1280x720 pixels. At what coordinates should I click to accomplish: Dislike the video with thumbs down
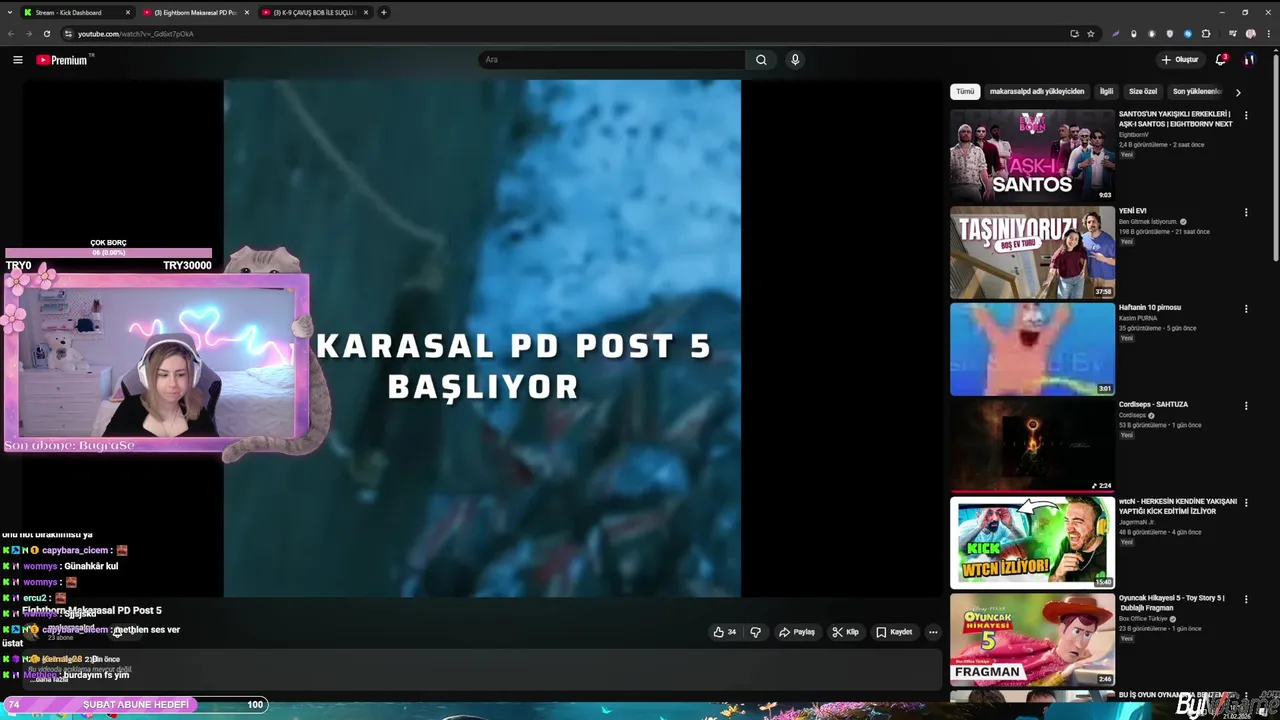coord(755,632)
